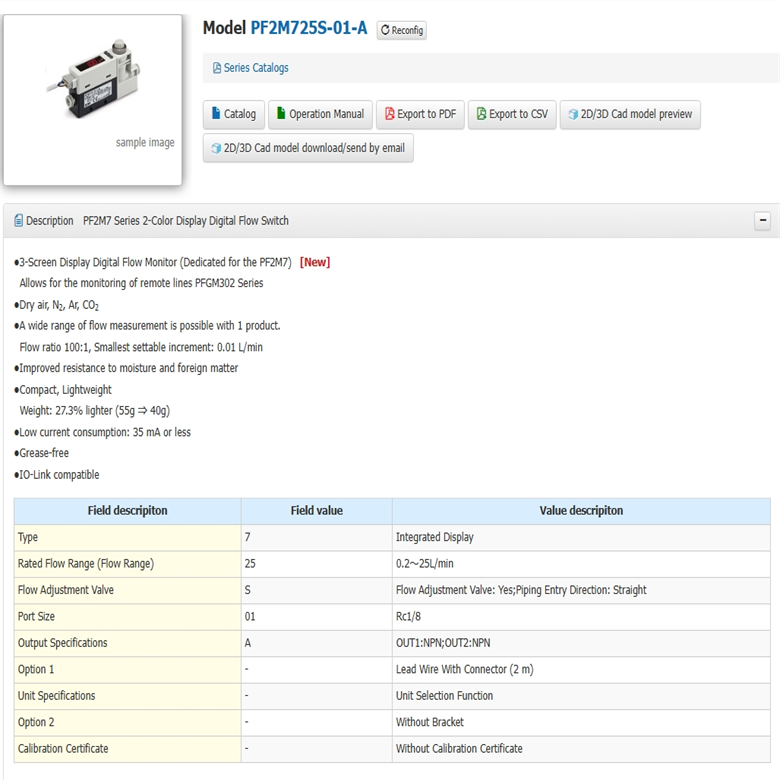Image resolution: width=780 pixels, height=780 pixels.
Task: Click the Improved resistance to moisture bullet
Action: click(126, 368)
